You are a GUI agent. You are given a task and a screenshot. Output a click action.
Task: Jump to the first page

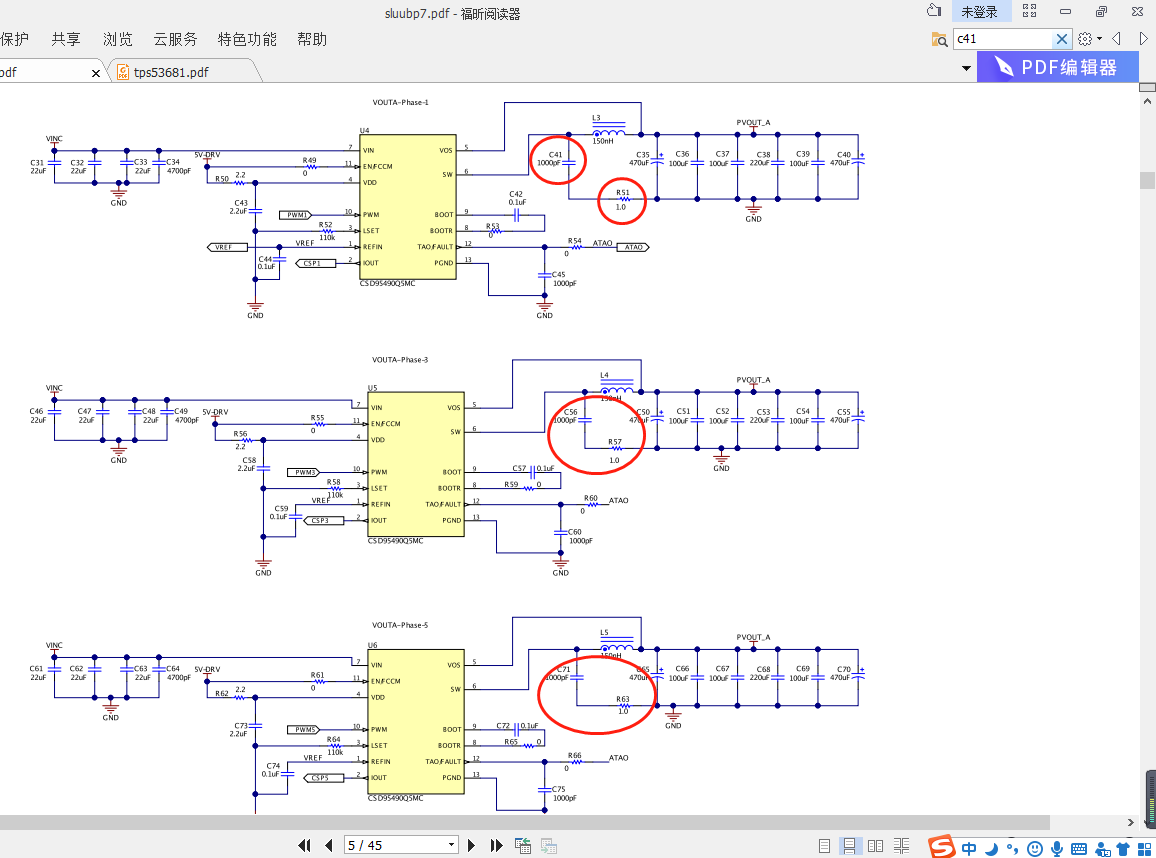click(304, 845)
